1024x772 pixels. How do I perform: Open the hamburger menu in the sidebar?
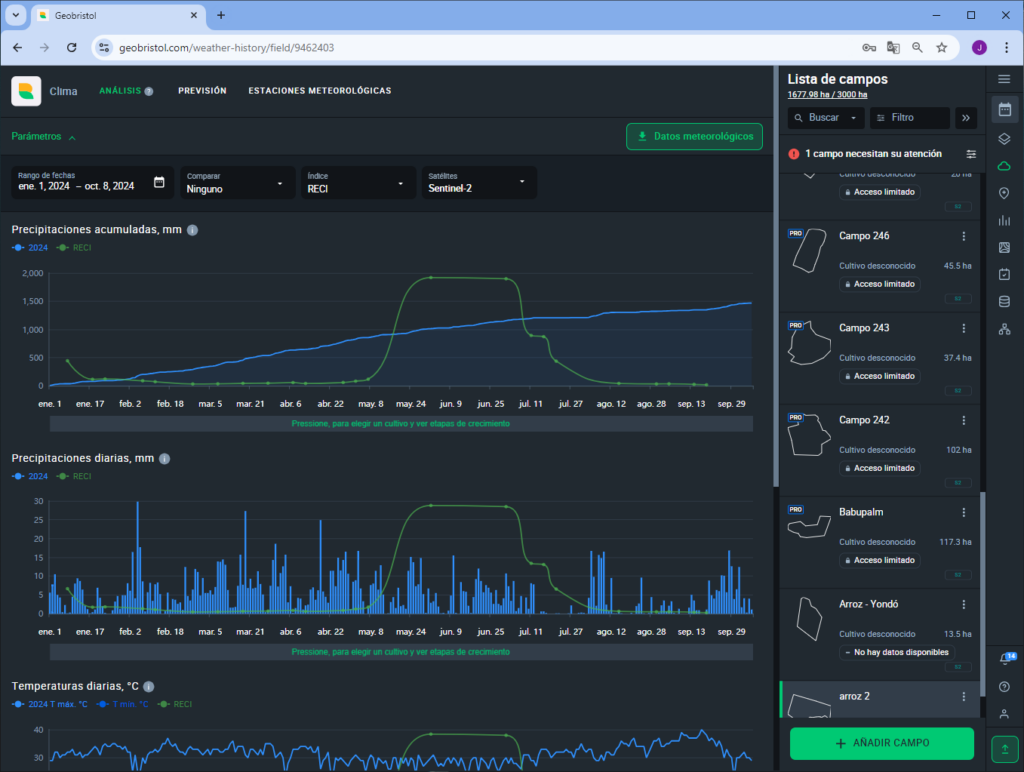(1004, 79)
